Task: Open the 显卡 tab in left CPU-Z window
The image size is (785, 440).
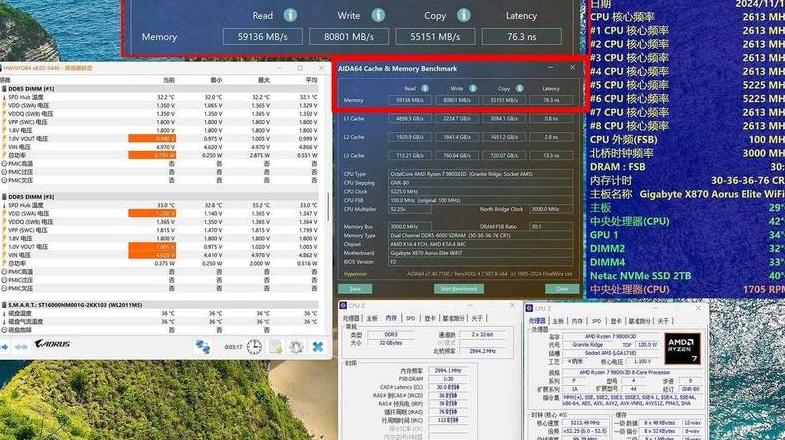Action: tap(430, 318)
